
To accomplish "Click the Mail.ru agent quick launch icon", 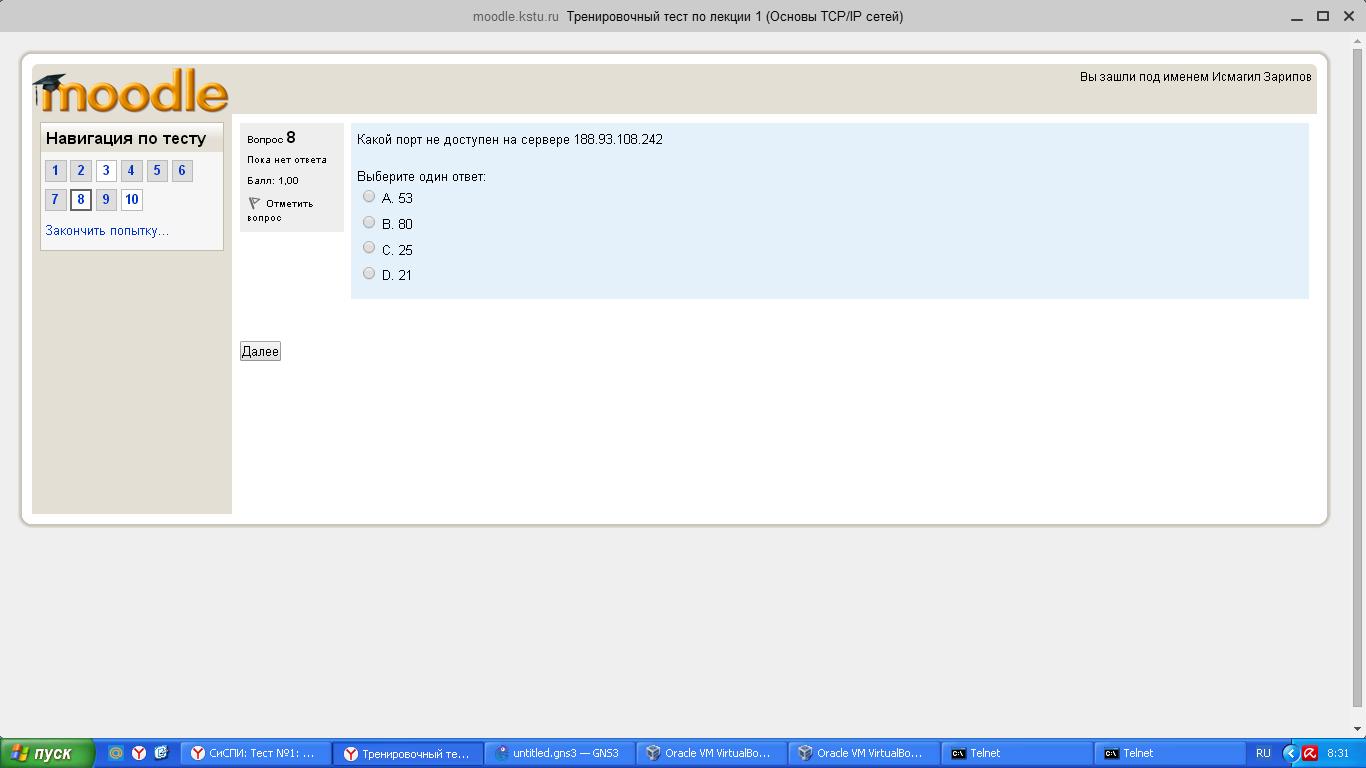I will pyautogui.click(x=117, y=753).
